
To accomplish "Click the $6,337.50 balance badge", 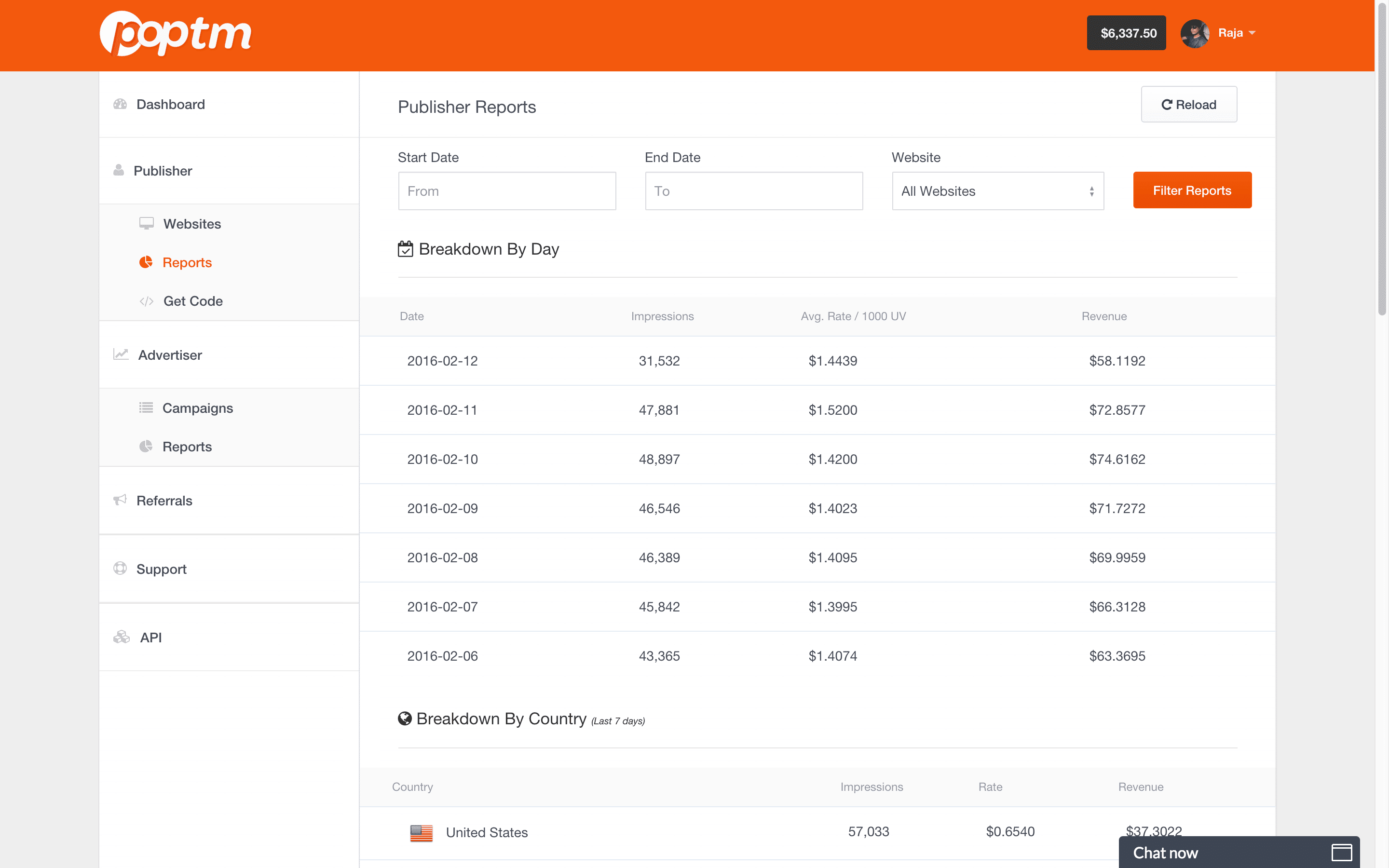I will [1126, 33].
